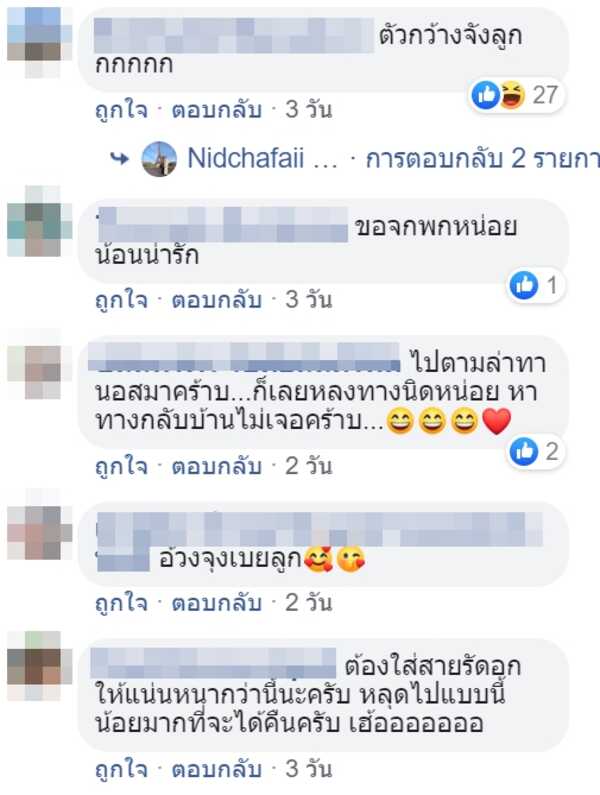The height and width of the screenshot is (795, 600).
Task: Like the 'ขอจกพุกหน่อย' comment
Action: click(121, 300)
